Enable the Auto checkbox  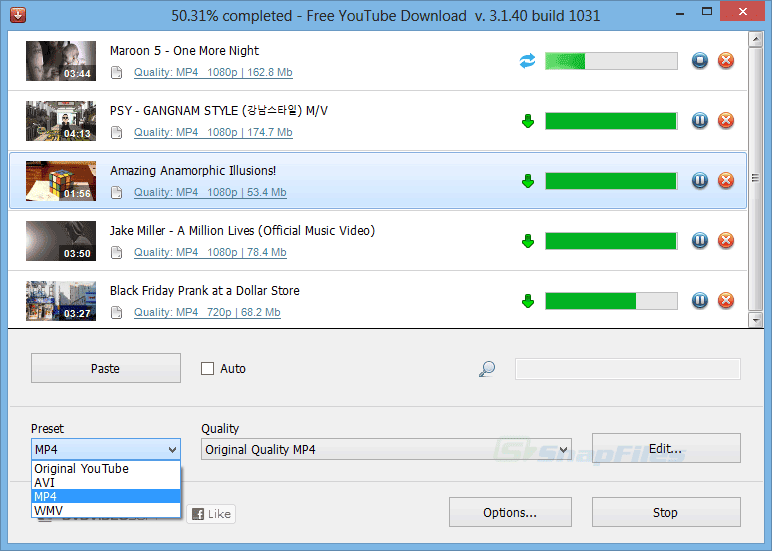[x=207, y=368]
